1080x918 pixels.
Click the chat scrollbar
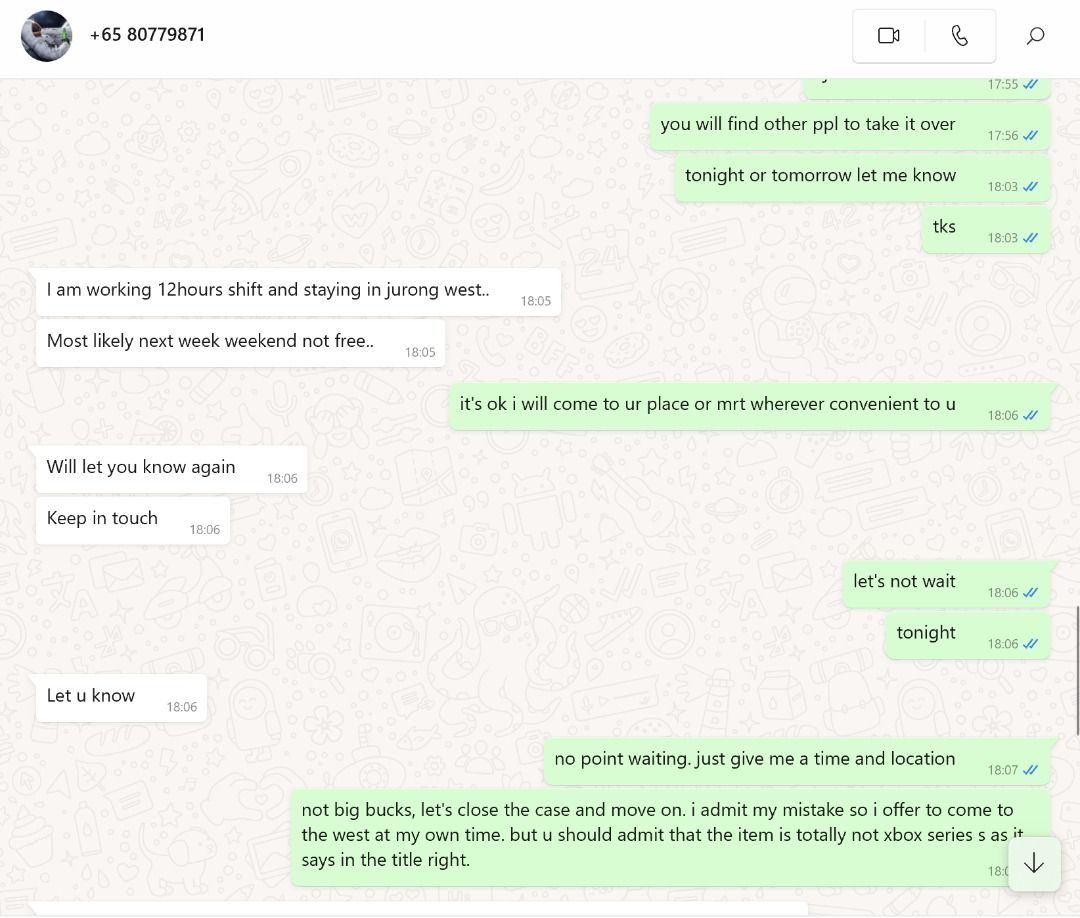(x=1077, y=670)
